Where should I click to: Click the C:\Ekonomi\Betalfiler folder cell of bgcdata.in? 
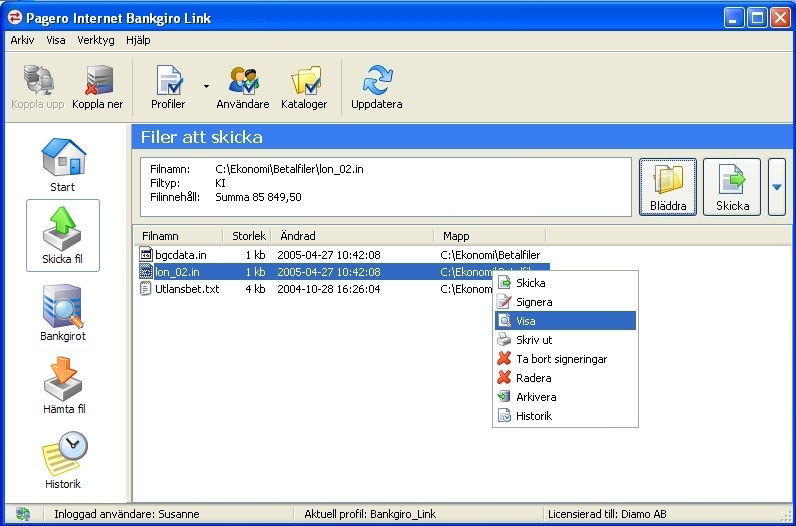click(490, 255)
